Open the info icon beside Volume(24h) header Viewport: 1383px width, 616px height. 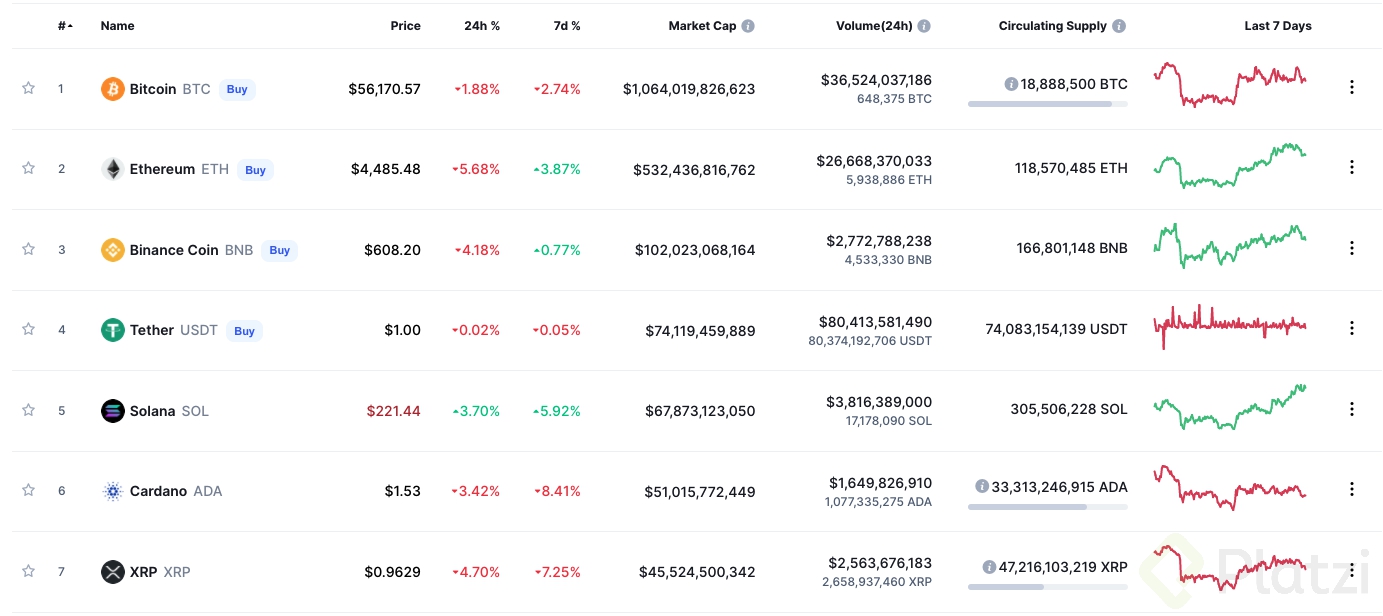[x=924, y=26]
